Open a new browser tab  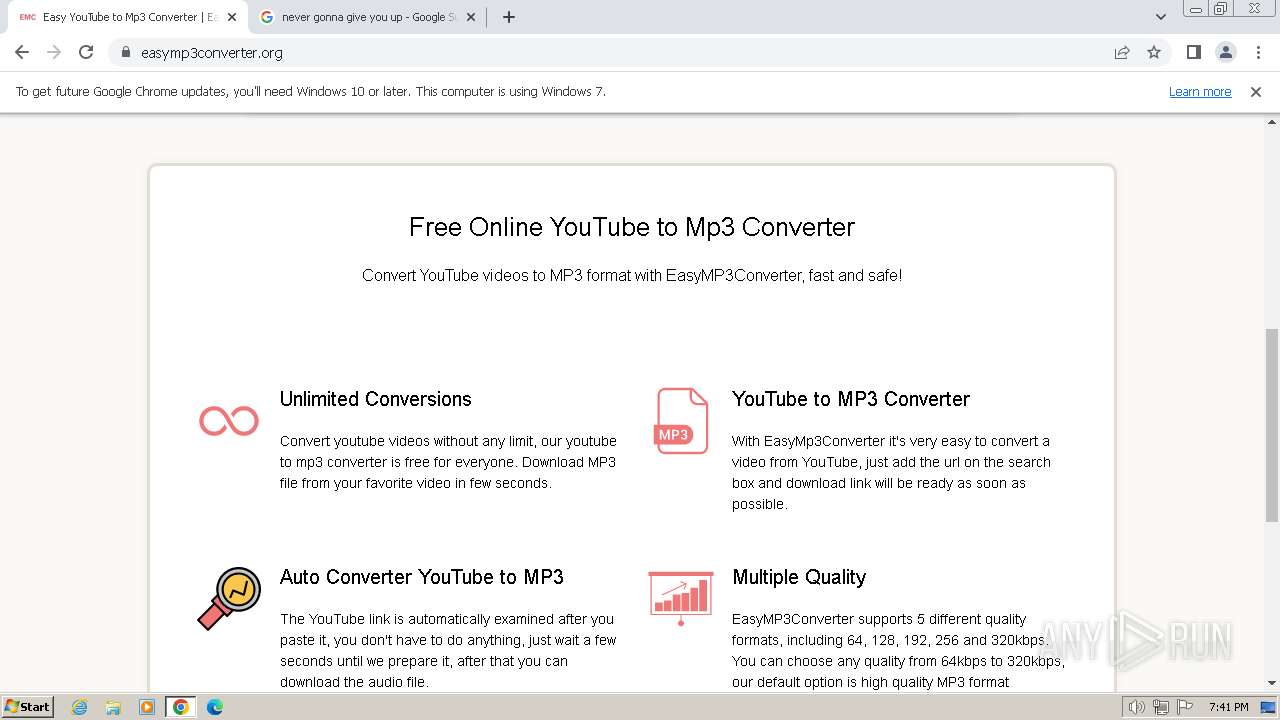click(509, 17)
